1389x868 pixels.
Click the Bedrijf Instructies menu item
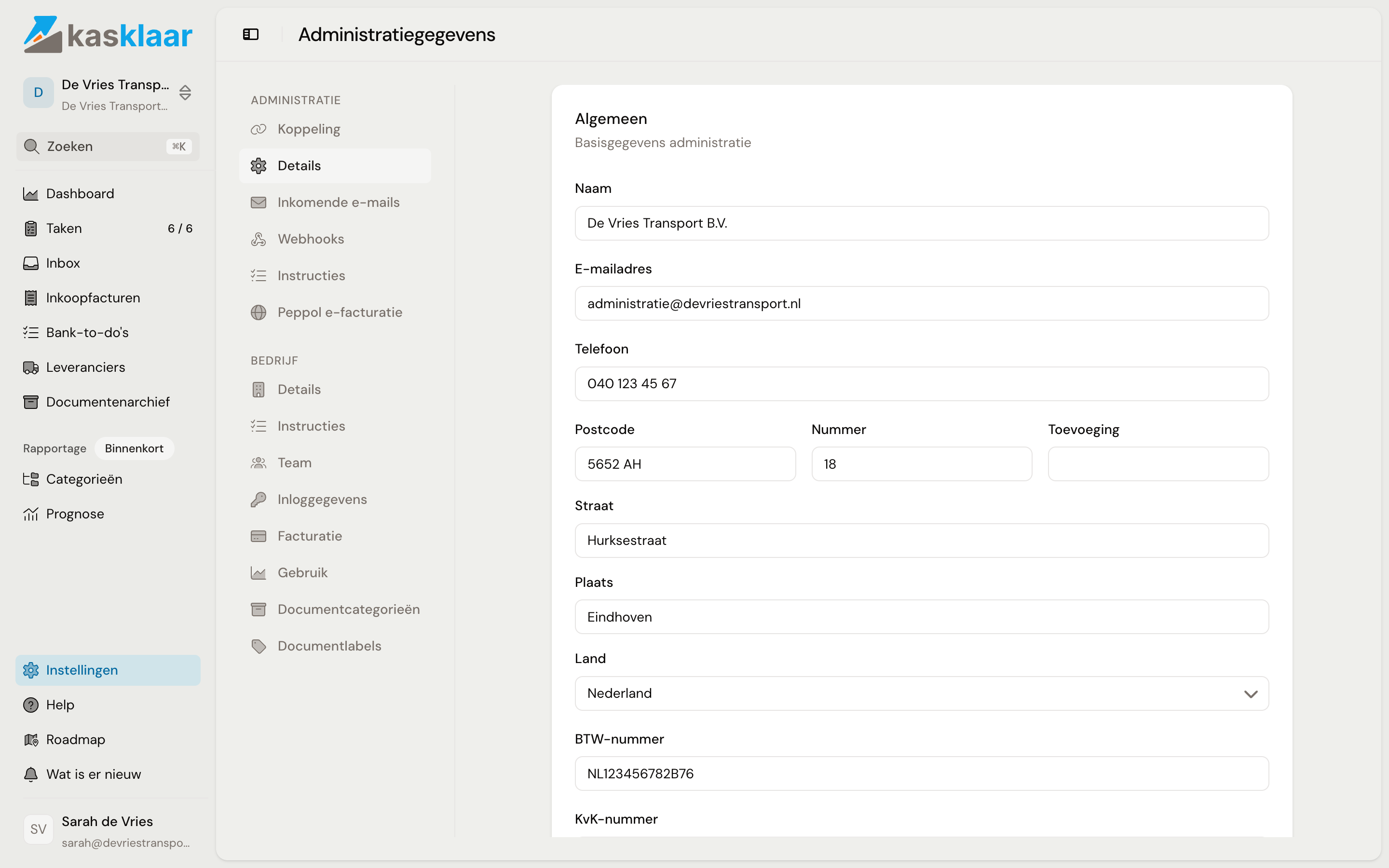tap(335, 427)
